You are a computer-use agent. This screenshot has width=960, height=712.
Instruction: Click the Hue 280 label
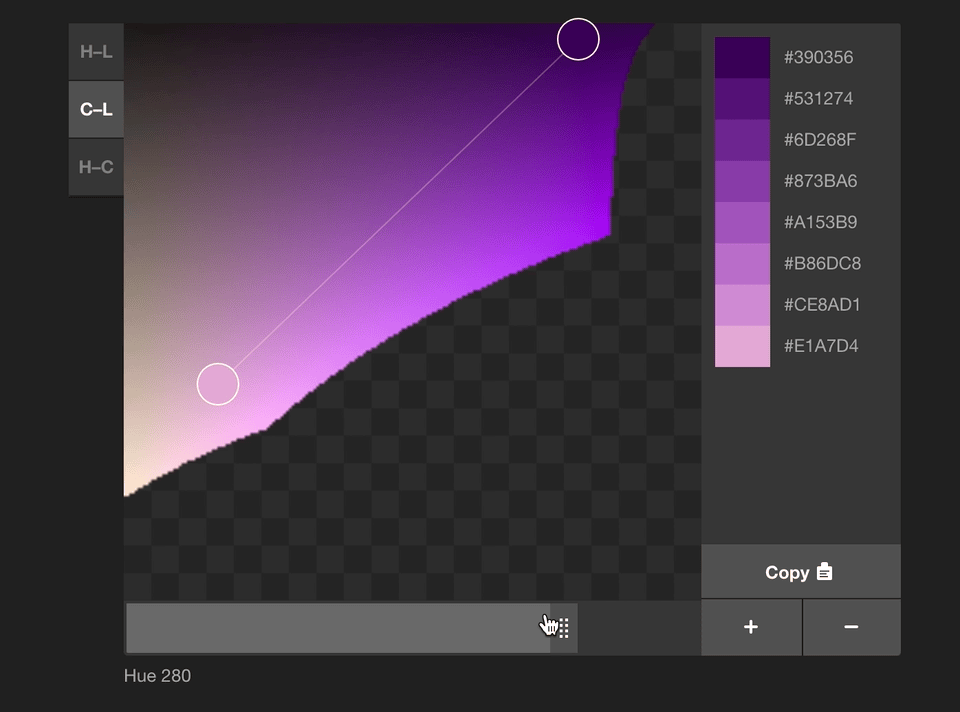157,676
